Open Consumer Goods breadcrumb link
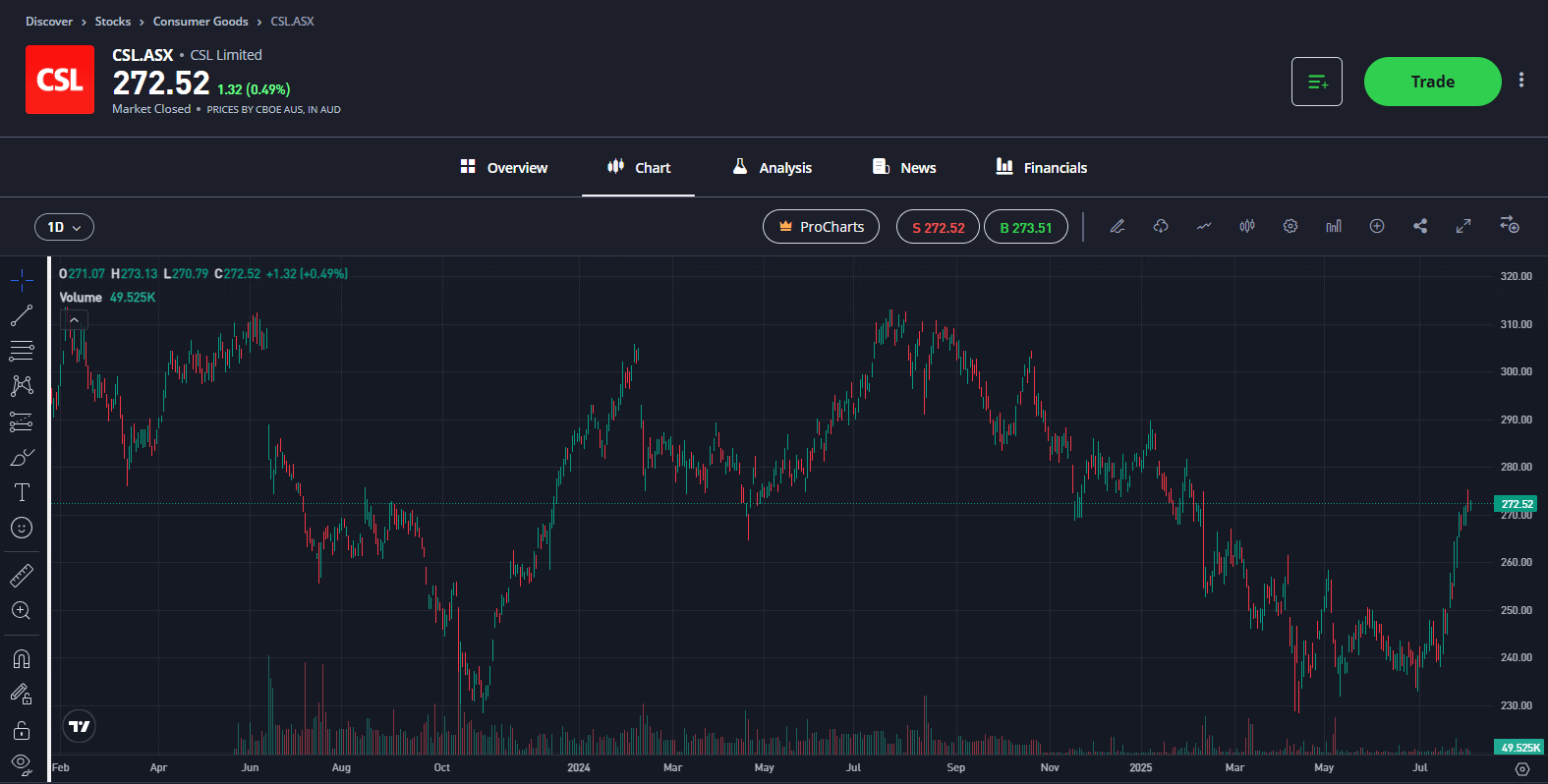Image resolution: width=1548 pixels, height=784 pixels. tap(201, 21)
